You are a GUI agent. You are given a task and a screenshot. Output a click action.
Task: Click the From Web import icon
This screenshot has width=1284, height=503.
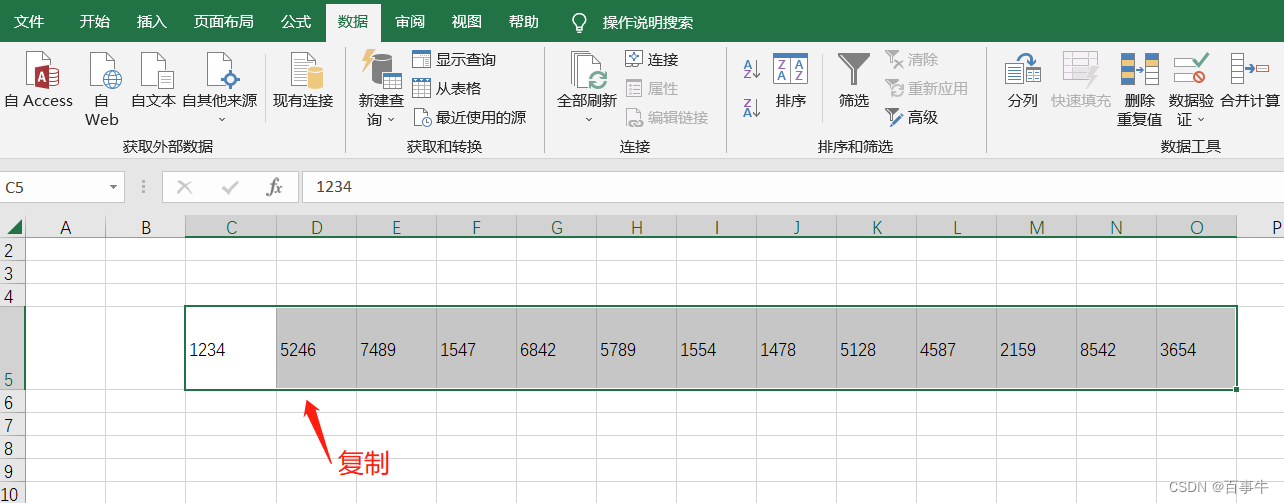103,73
